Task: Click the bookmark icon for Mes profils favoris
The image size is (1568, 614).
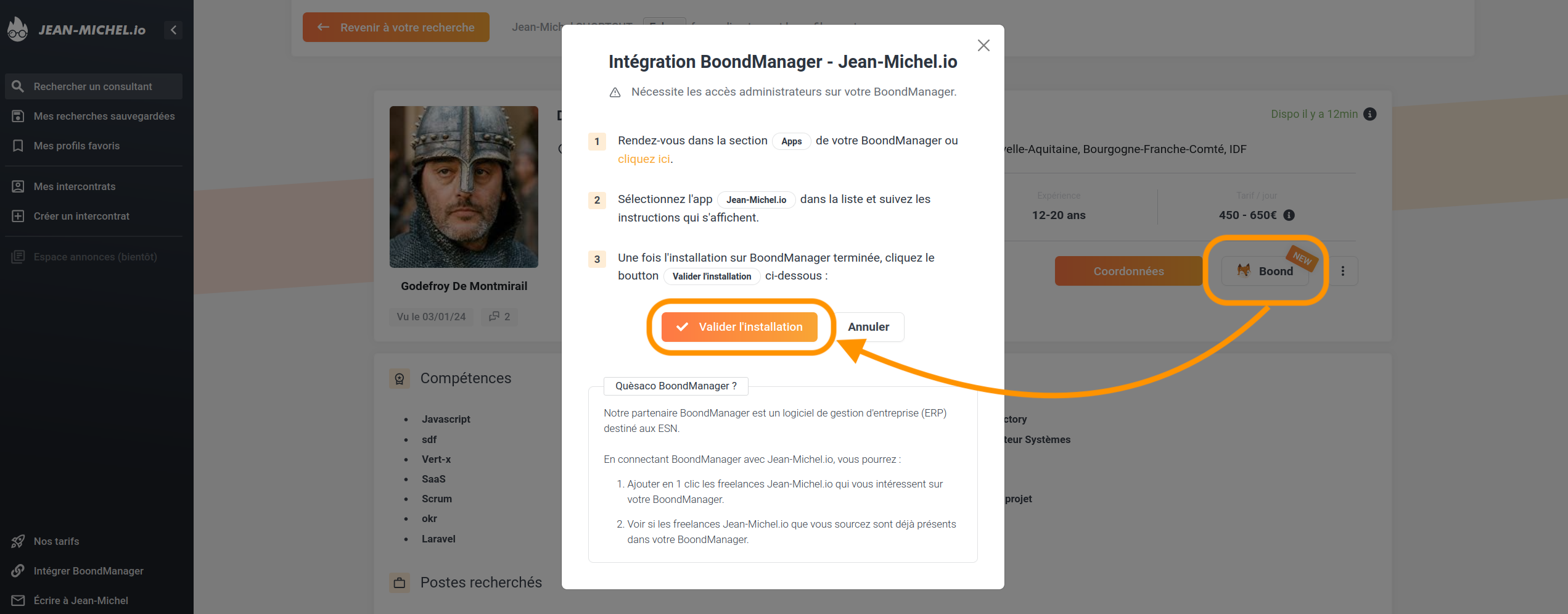Action: coord(18,146)
